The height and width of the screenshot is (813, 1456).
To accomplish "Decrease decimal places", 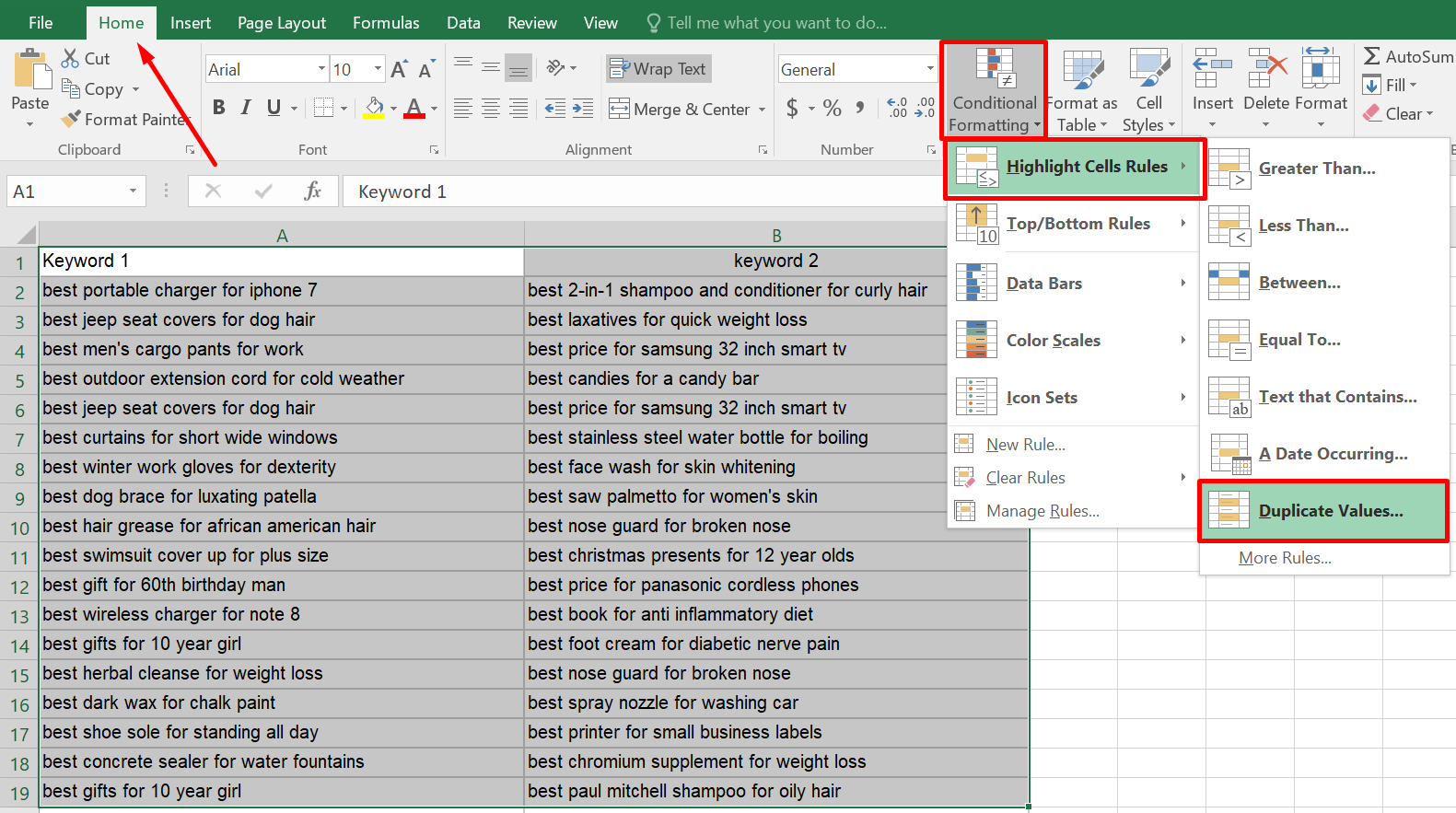I will 925,109.
